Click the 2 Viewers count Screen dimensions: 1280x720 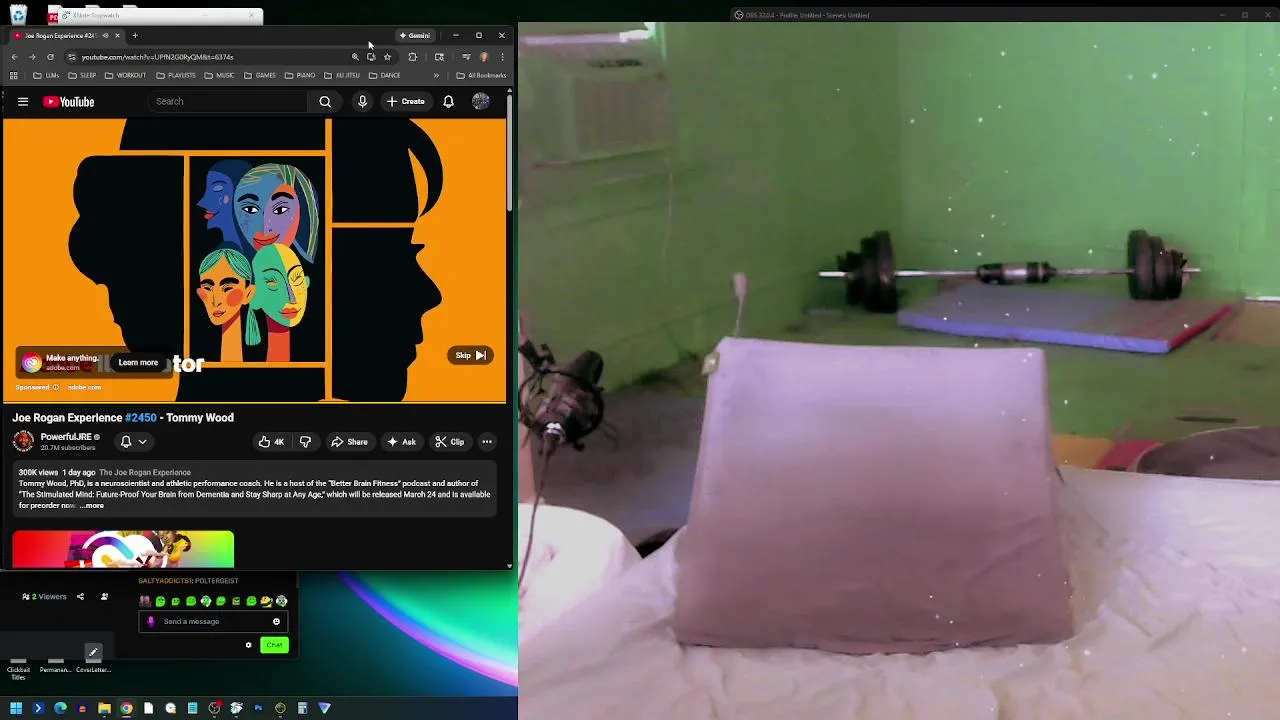tap(45, 597)
